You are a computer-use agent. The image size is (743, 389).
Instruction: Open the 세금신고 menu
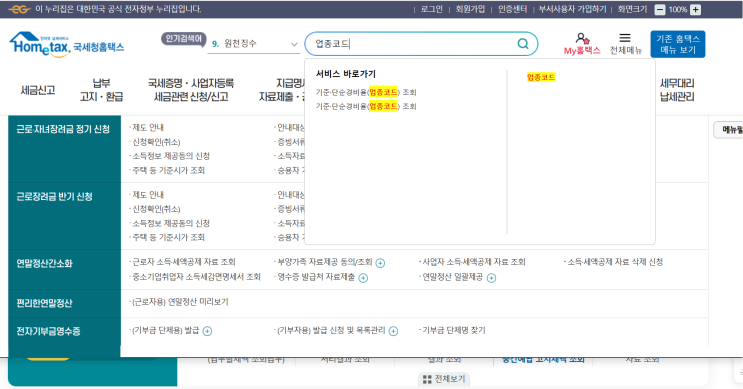38,90
